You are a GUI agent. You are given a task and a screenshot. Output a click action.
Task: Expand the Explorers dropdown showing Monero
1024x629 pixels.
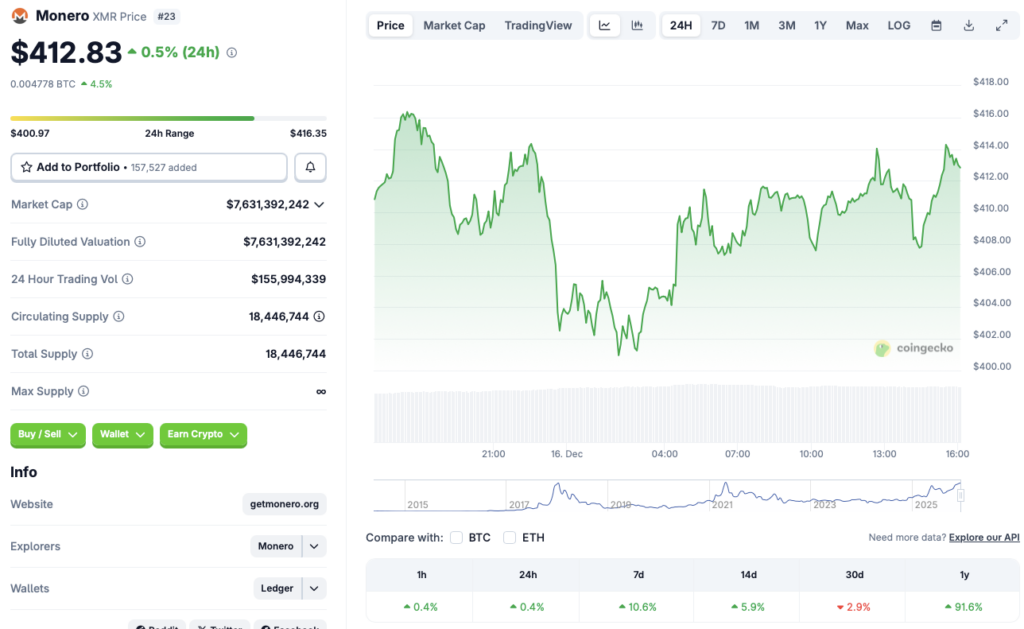click(x=289, y=546)
